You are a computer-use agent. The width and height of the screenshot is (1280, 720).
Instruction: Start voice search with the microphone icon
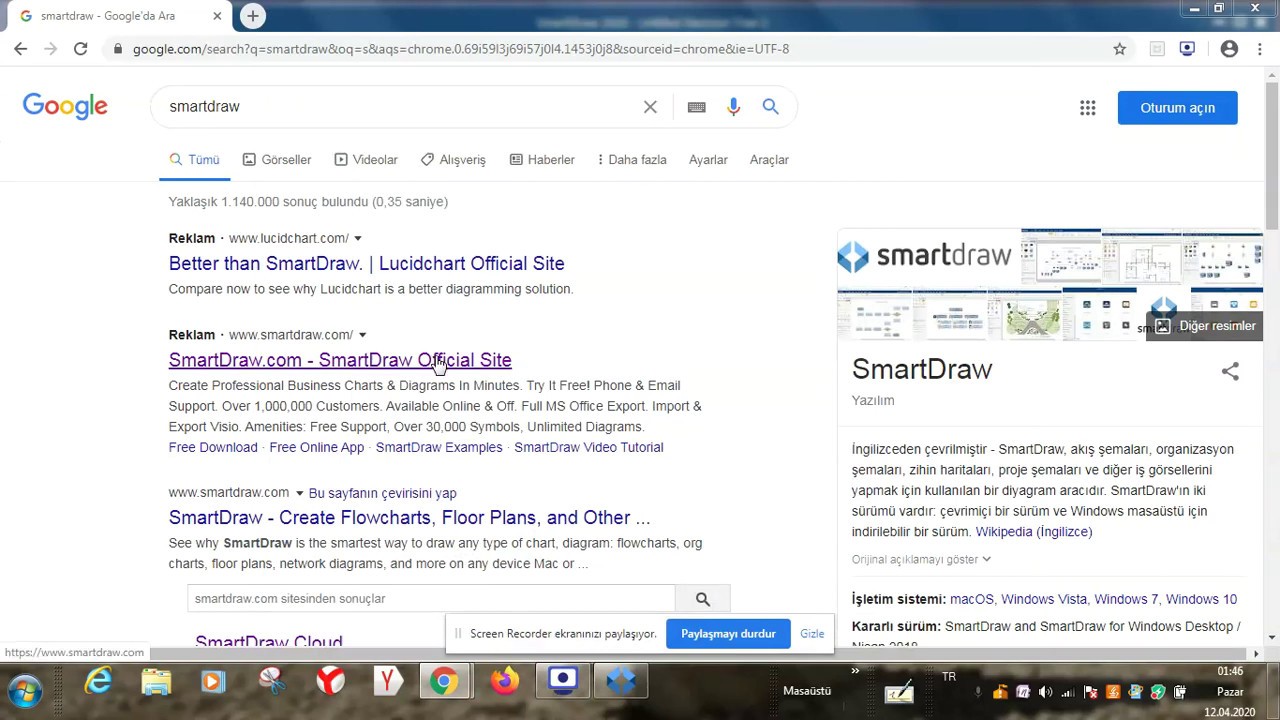pos(734,107)
